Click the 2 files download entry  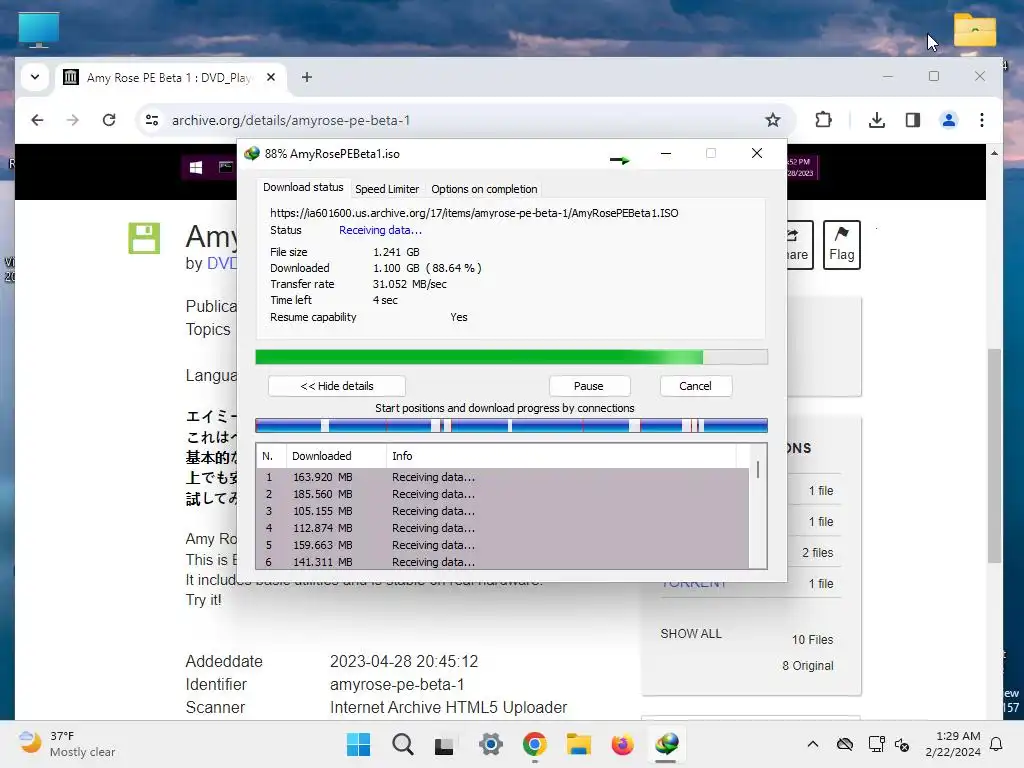(818, 552)
